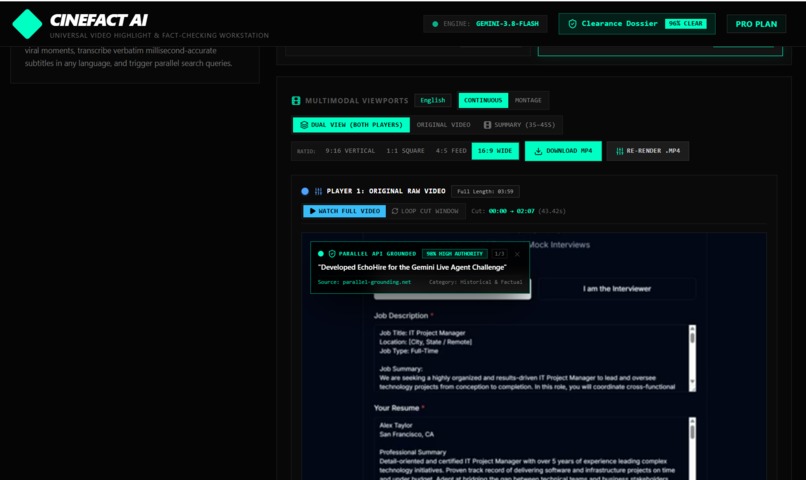Screen dimensions: 806x480
Task: Click the 1/3 counter in the popup
Action: [x=499, y=254]
